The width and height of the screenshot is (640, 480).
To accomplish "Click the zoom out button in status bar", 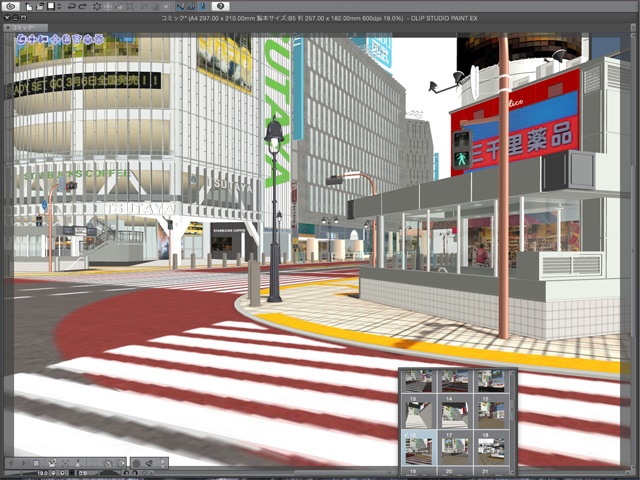I will 53,473.
